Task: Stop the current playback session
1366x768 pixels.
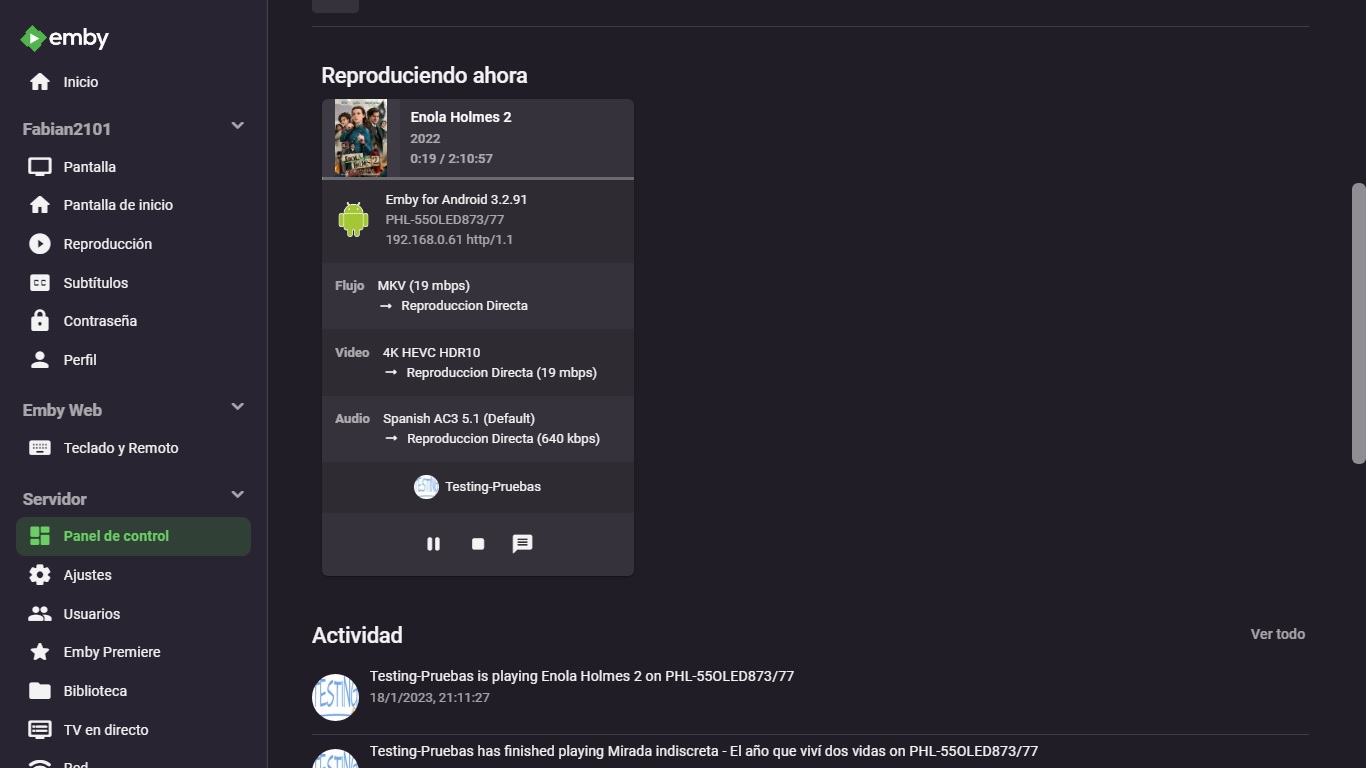Action: [478, 544]
